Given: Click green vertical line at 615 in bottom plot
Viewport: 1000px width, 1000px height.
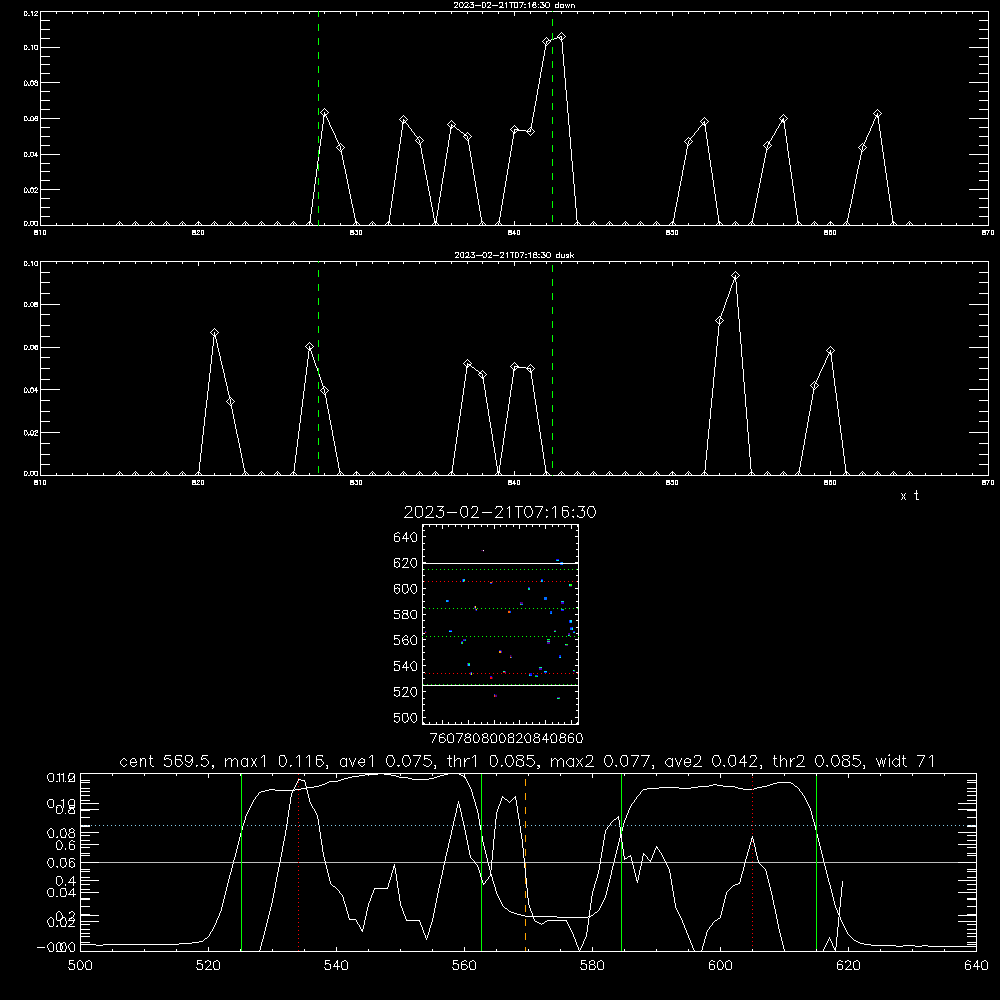Looking at the screenshot, I should 816,862.
